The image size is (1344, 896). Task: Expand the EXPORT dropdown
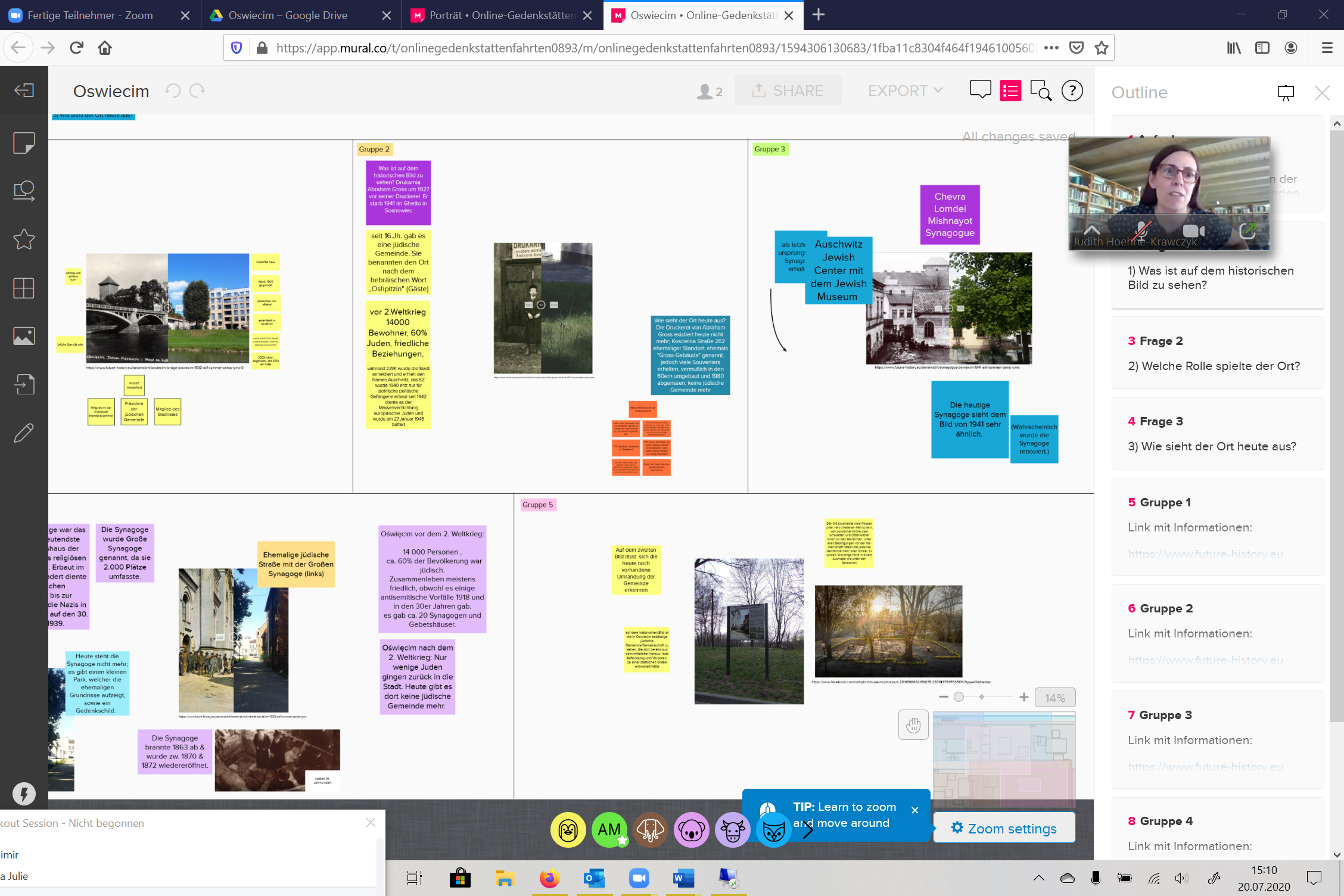click(904, 91)
